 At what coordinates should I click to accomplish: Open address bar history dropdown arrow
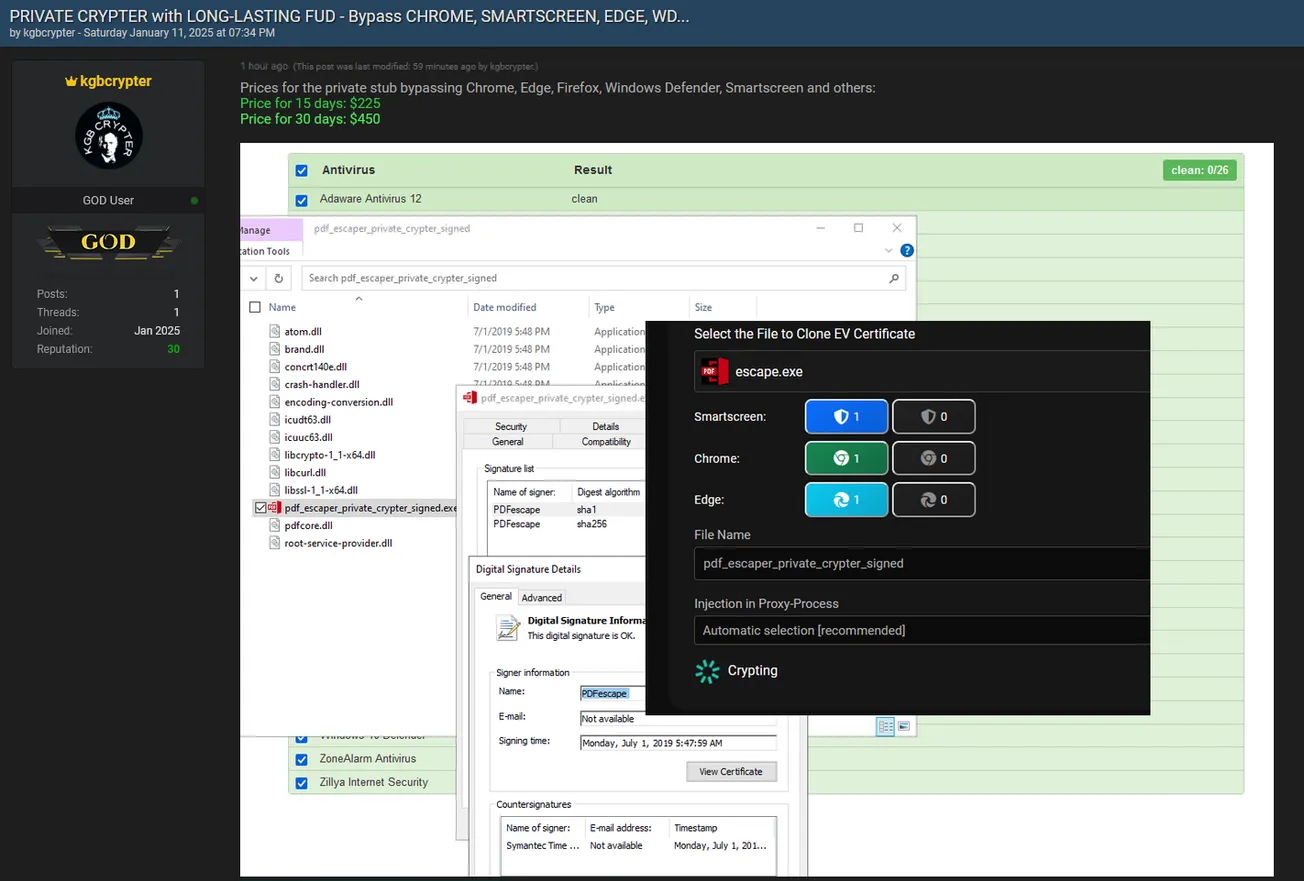coord(255,278)
